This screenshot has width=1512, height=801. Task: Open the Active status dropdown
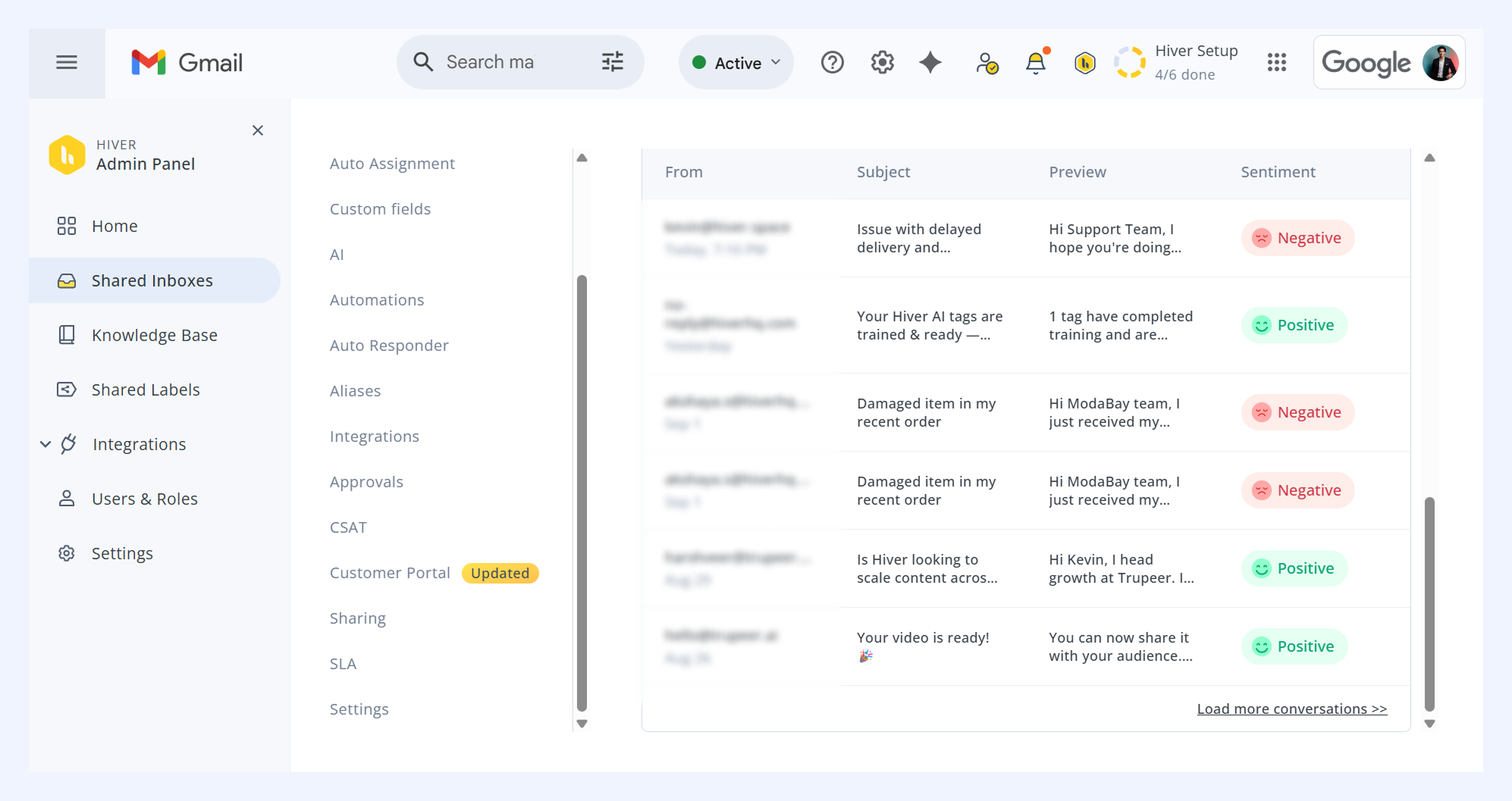(x=736, y=63)
